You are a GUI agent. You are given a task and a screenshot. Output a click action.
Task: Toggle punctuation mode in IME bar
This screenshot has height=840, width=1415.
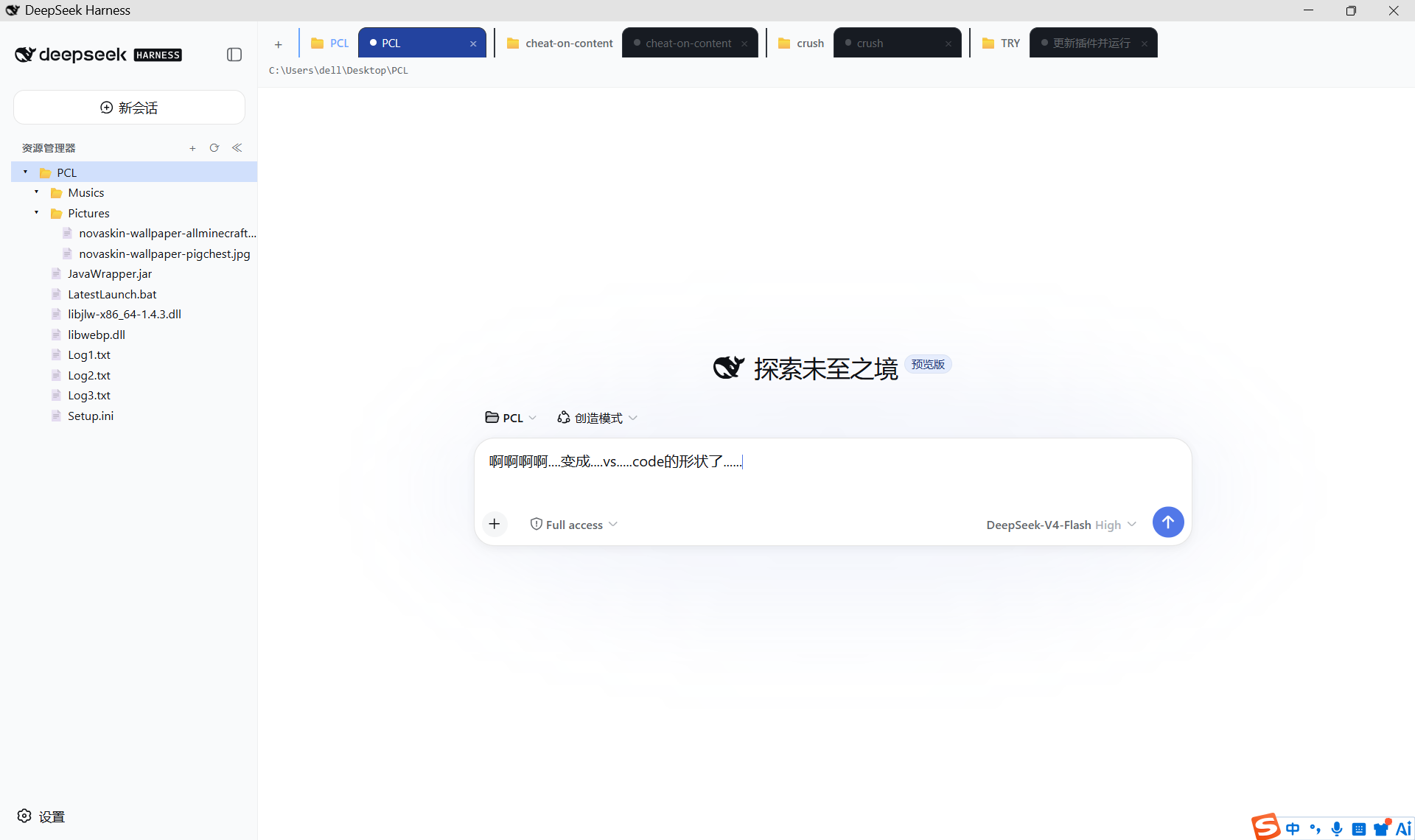coord(1315,829)
